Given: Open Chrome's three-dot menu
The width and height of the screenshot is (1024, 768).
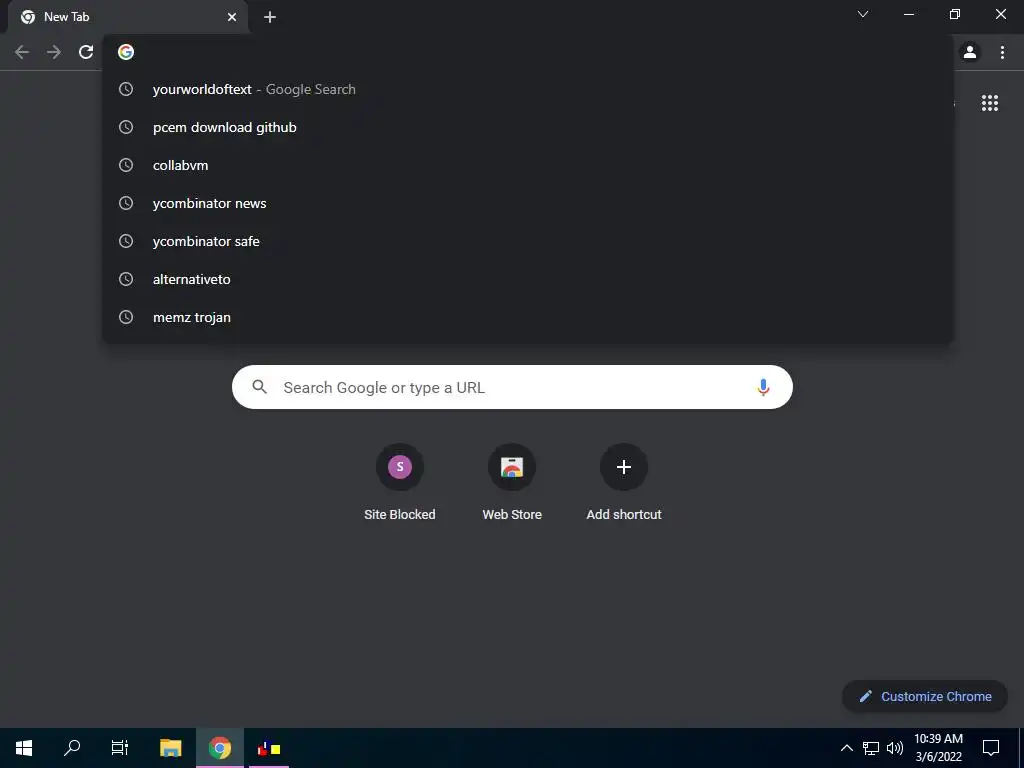Looking at the screenshot, I should click(1002, 52).
